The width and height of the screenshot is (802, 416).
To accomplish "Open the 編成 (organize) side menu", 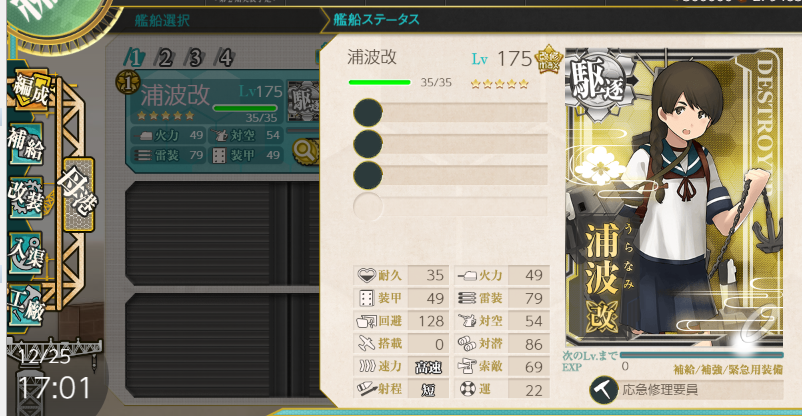I will pyautogui.click(x=31, y=90).
